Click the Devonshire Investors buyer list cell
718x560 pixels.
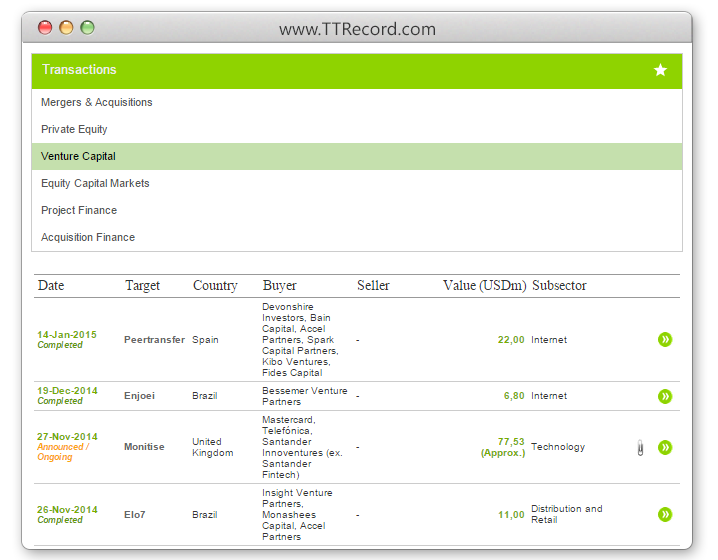(300, 340)
